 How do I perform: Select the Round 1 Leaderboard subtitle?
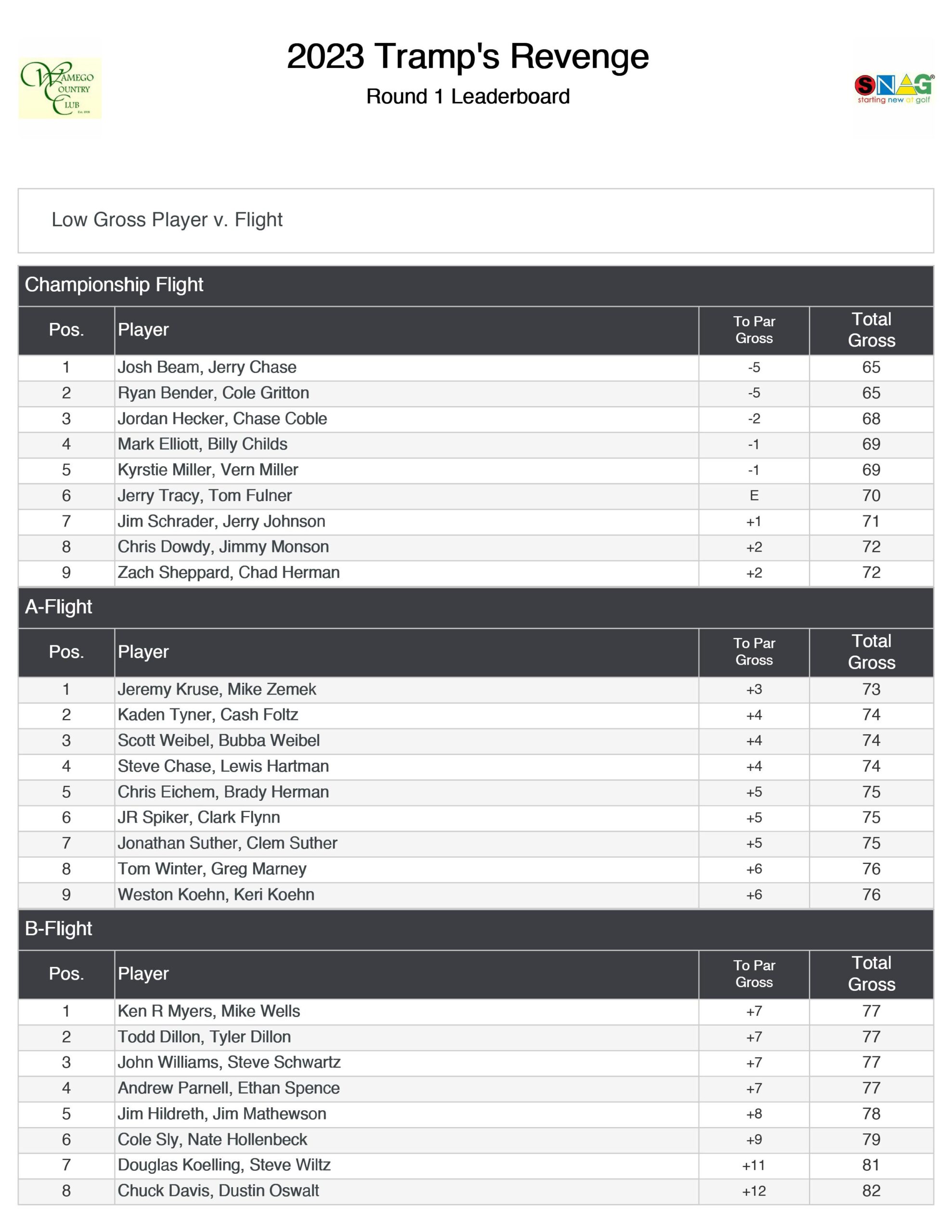467,96
